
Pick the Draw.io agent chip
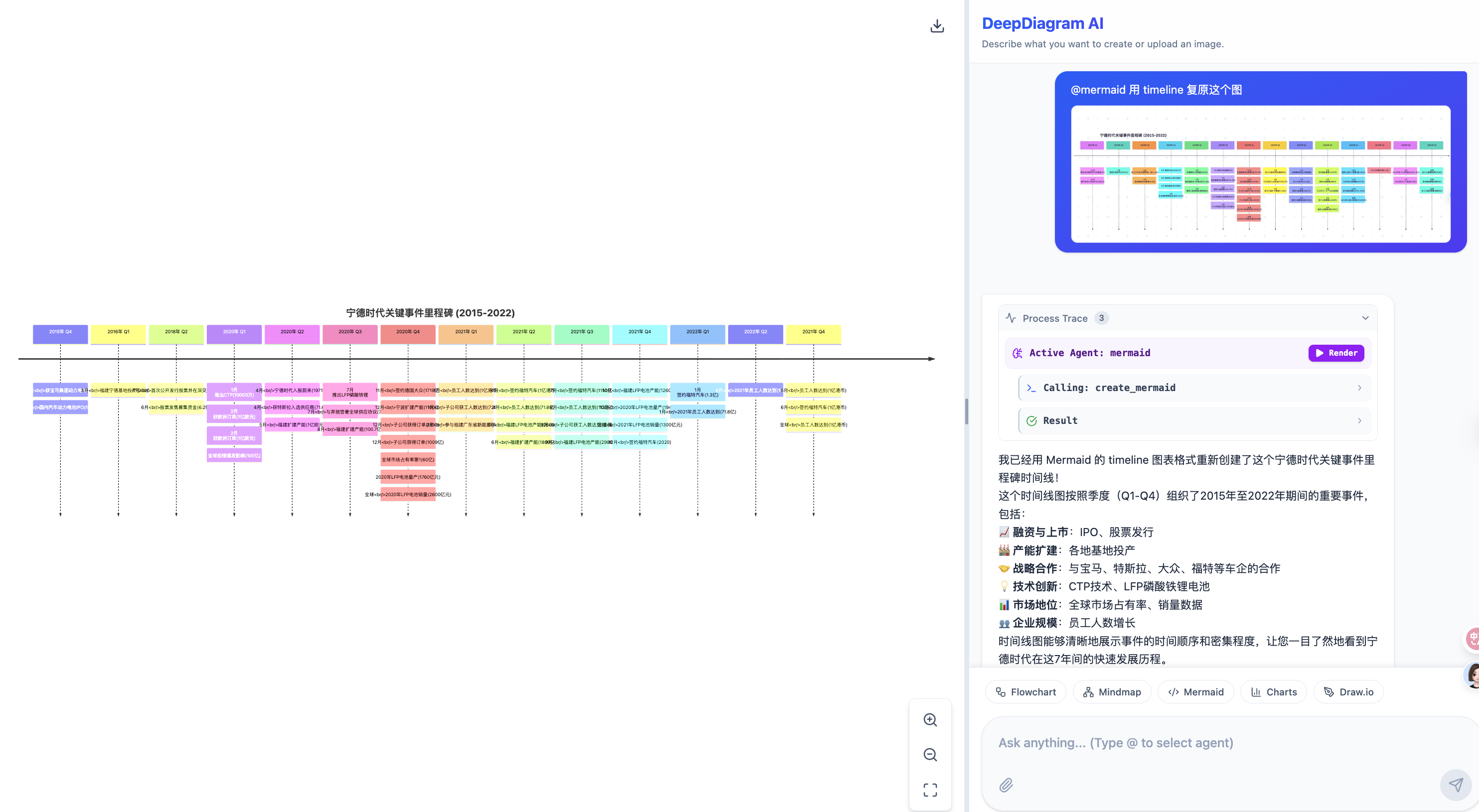coord(1348,692)
